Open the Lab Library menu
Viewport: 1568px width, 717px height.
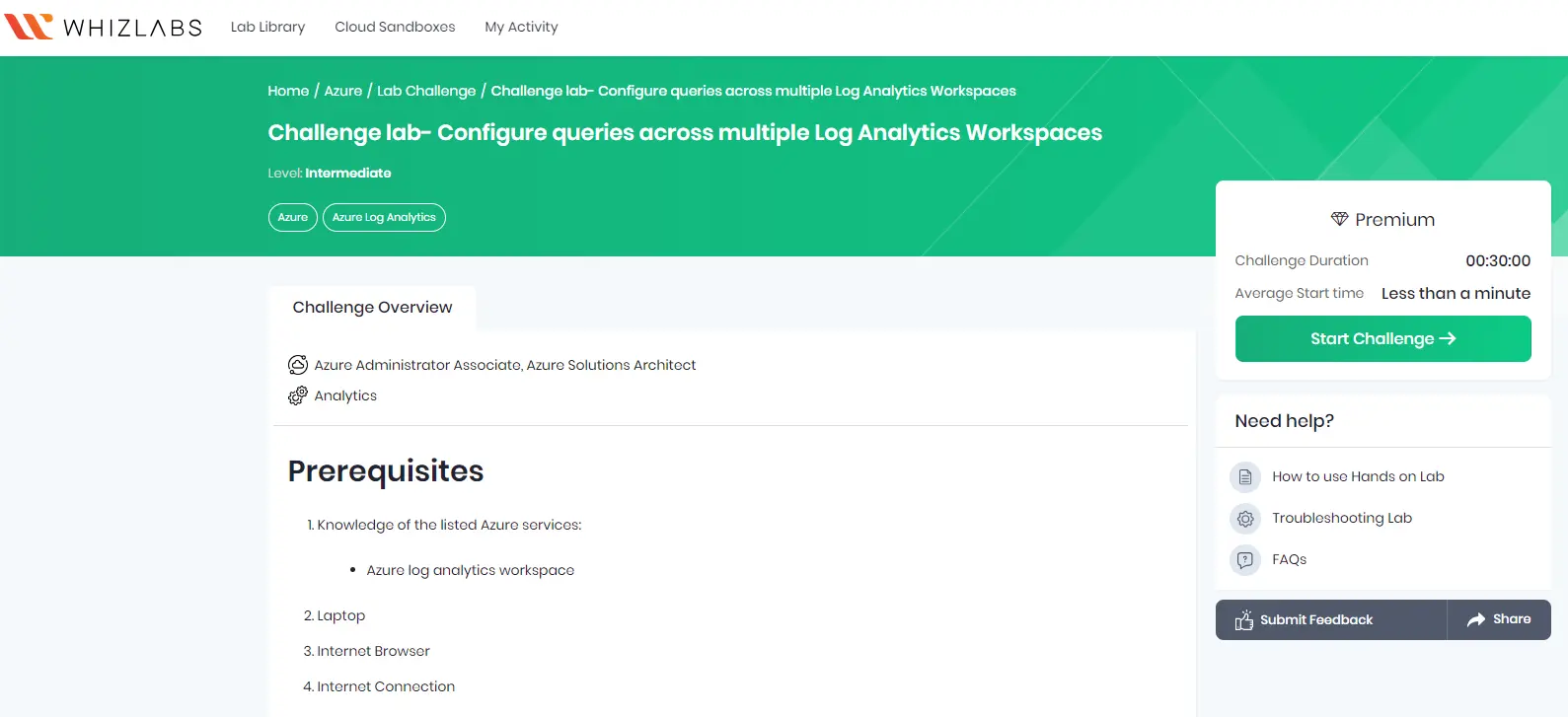coord(267,27)
